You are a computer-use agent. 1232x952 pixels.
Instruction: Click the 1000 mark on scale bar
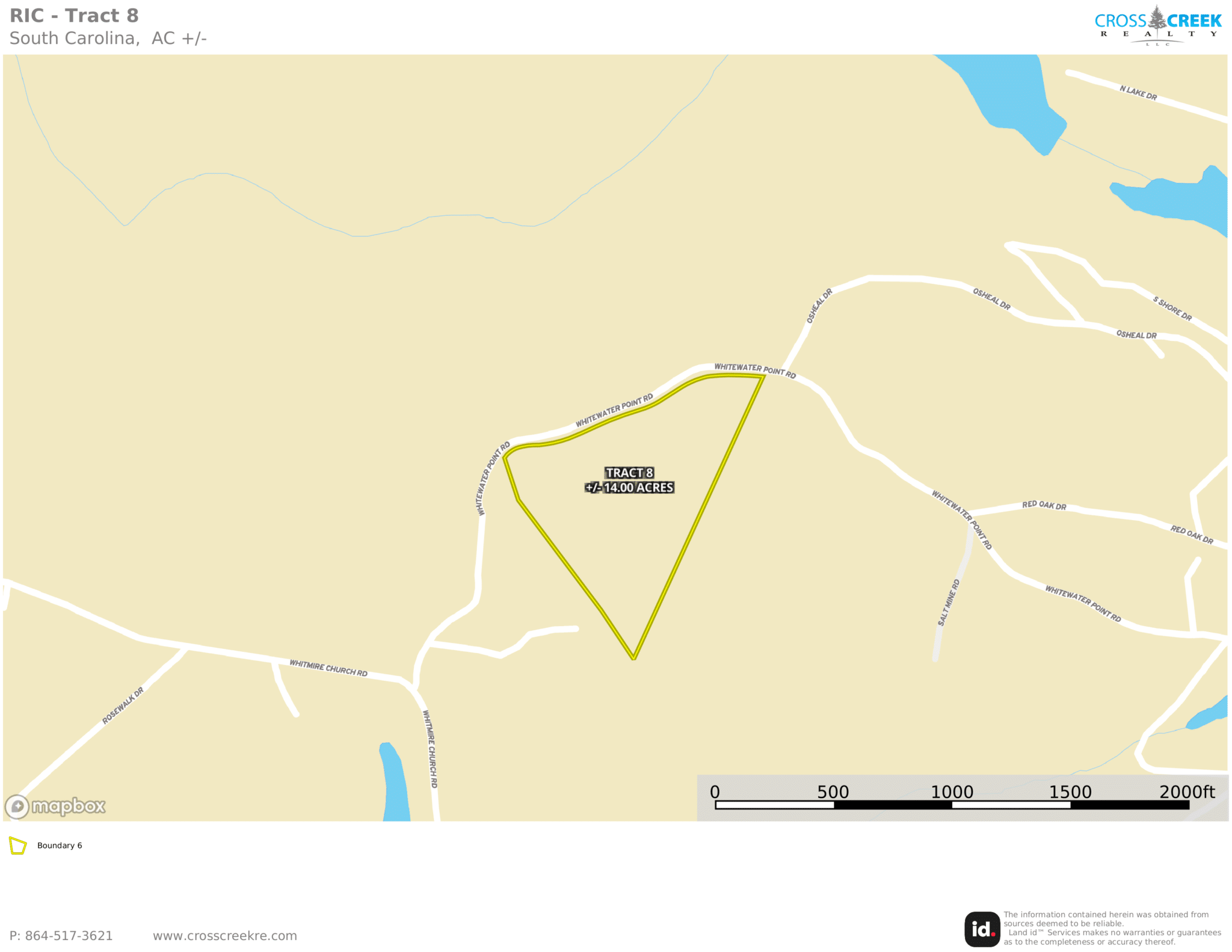coord(952,792)
